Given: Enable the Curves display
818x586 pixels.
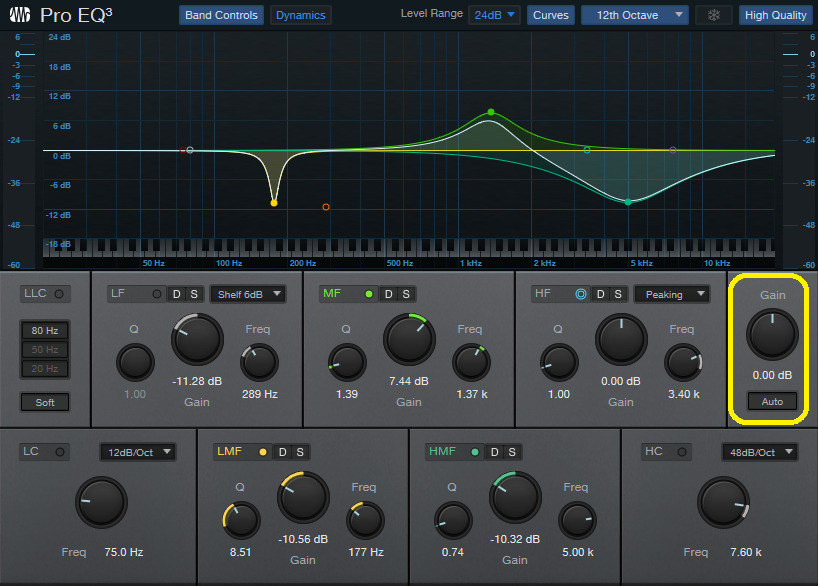Looking at the screenshot, I should (551, 15).
